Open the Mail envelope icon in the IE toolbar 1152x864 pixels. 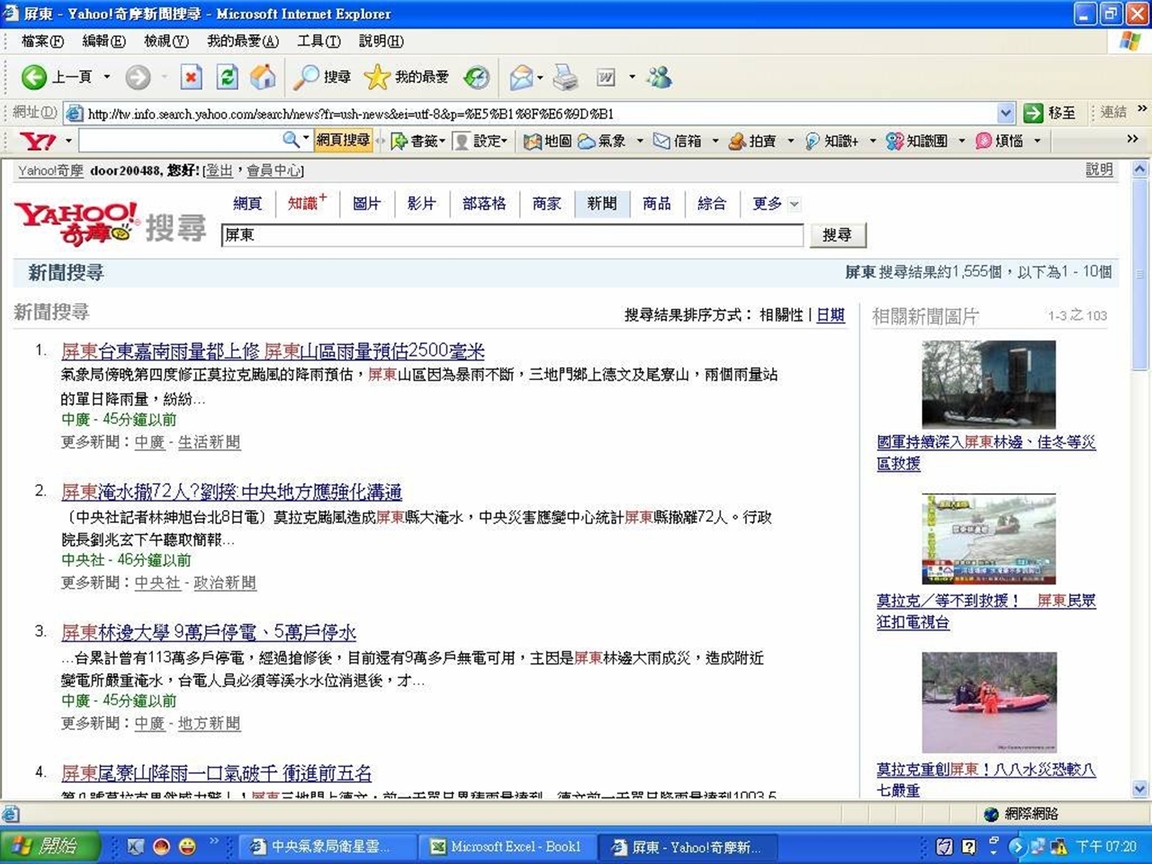click(521, 77)
